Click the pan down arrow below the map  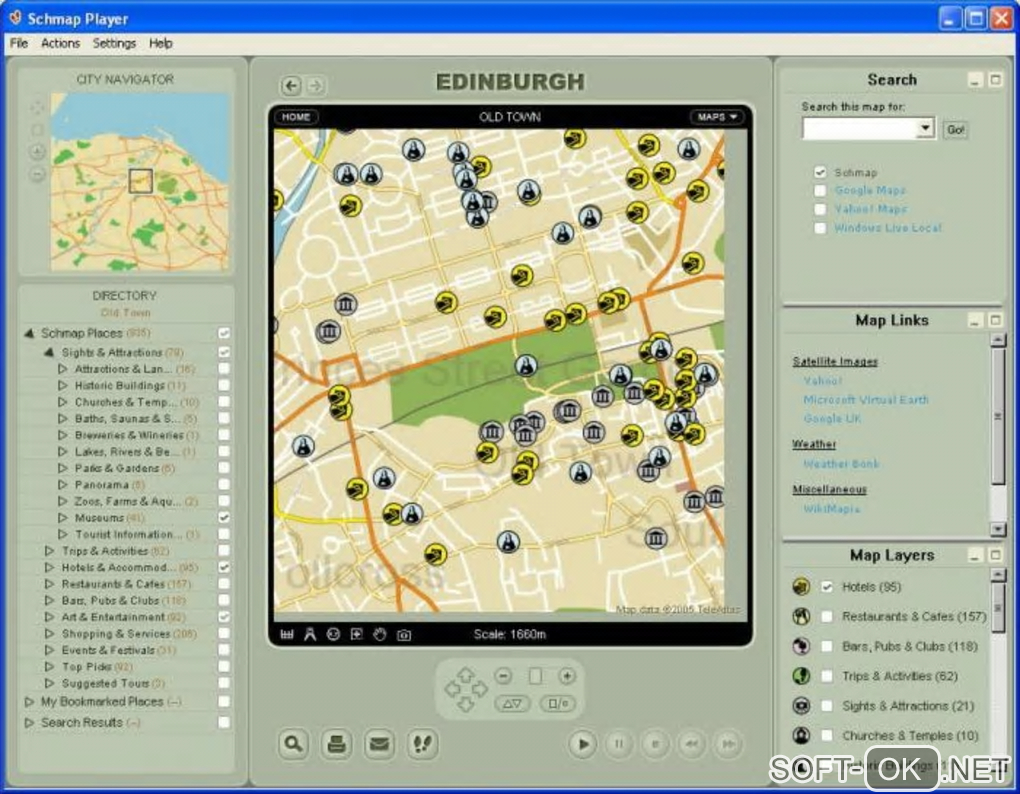click(x=465, y=704)
